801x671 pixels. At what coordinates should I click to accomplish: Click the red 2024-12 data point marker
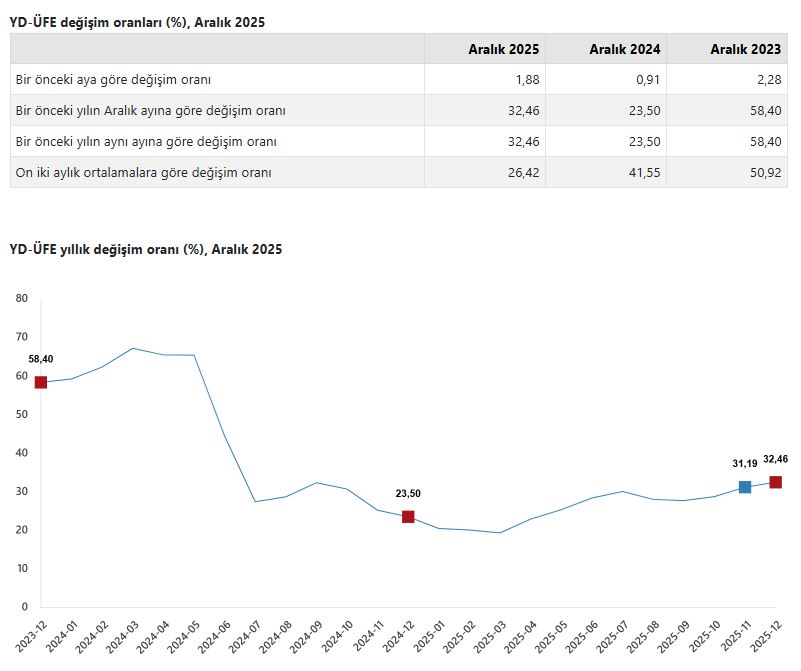pos(408,516)
